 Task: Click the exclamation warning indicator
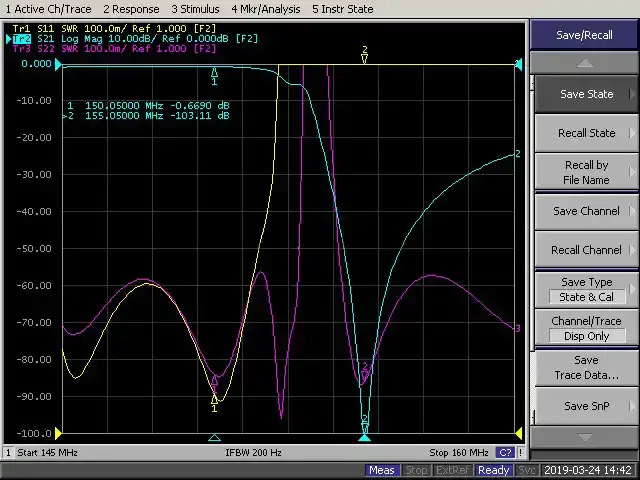520,453
